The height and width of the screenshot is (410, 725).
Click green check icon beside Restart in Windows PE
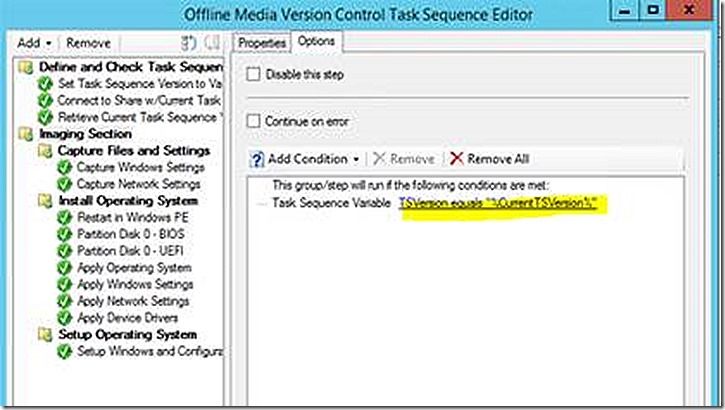pos(64,218)
